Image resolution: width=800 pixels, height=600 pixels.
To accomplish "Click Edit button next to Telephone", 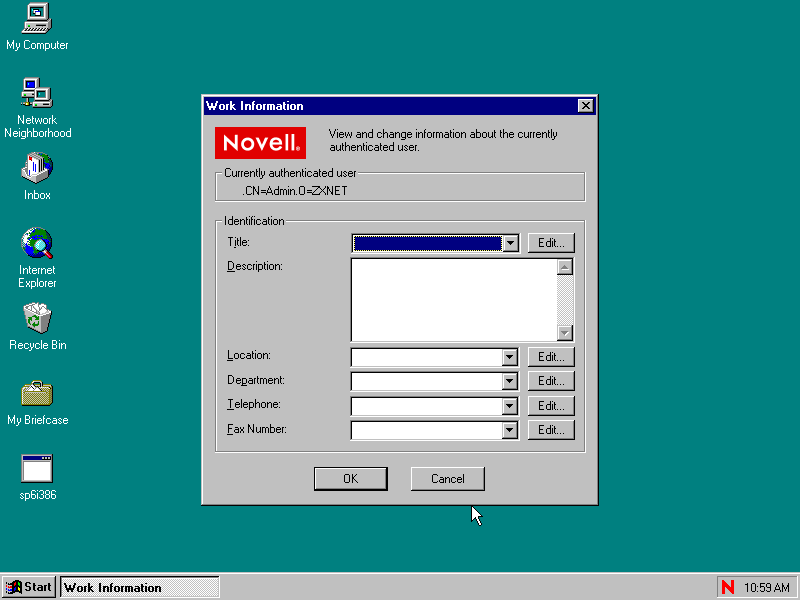I will (551, 406).
